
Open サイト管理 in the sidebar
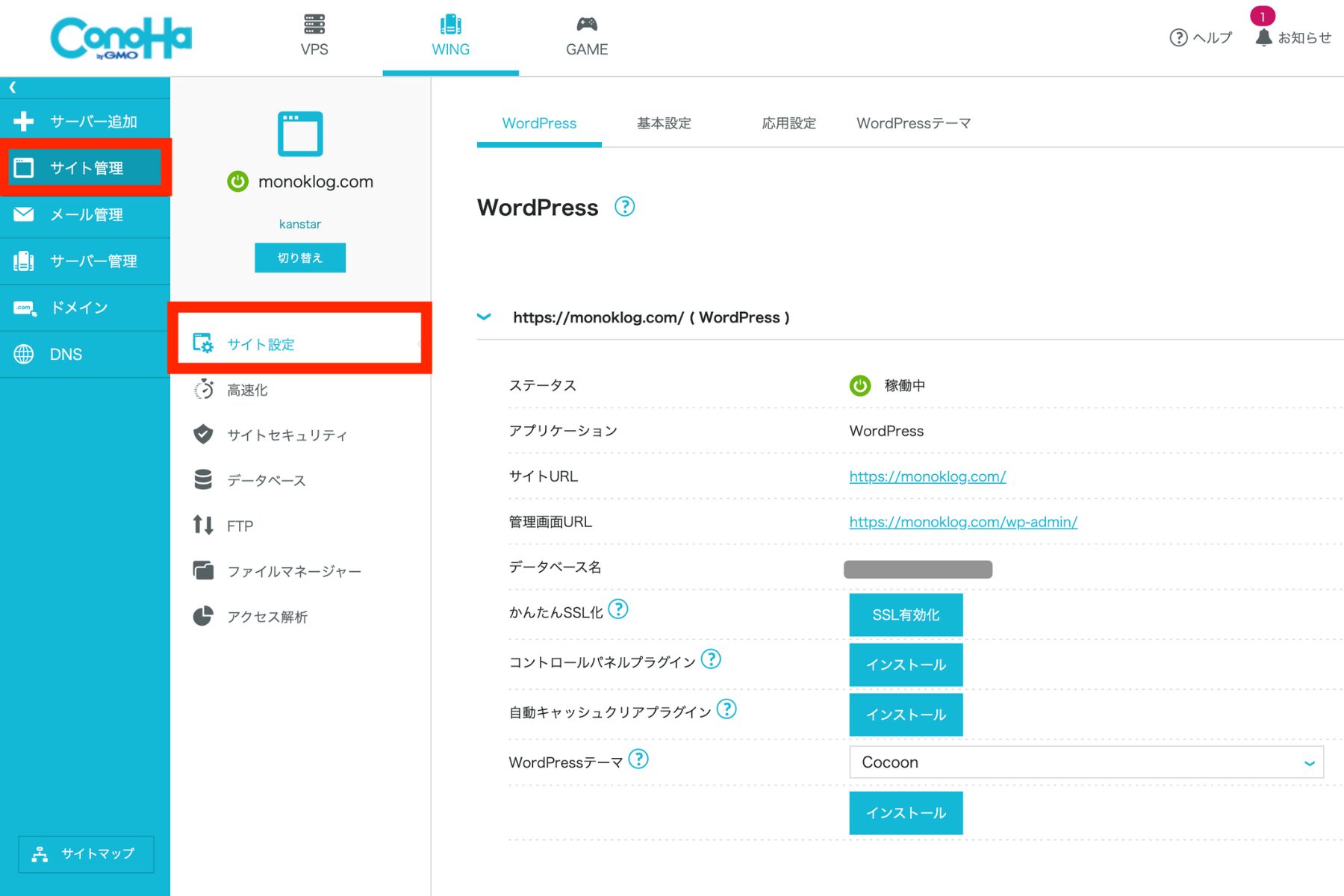point(85,167)
